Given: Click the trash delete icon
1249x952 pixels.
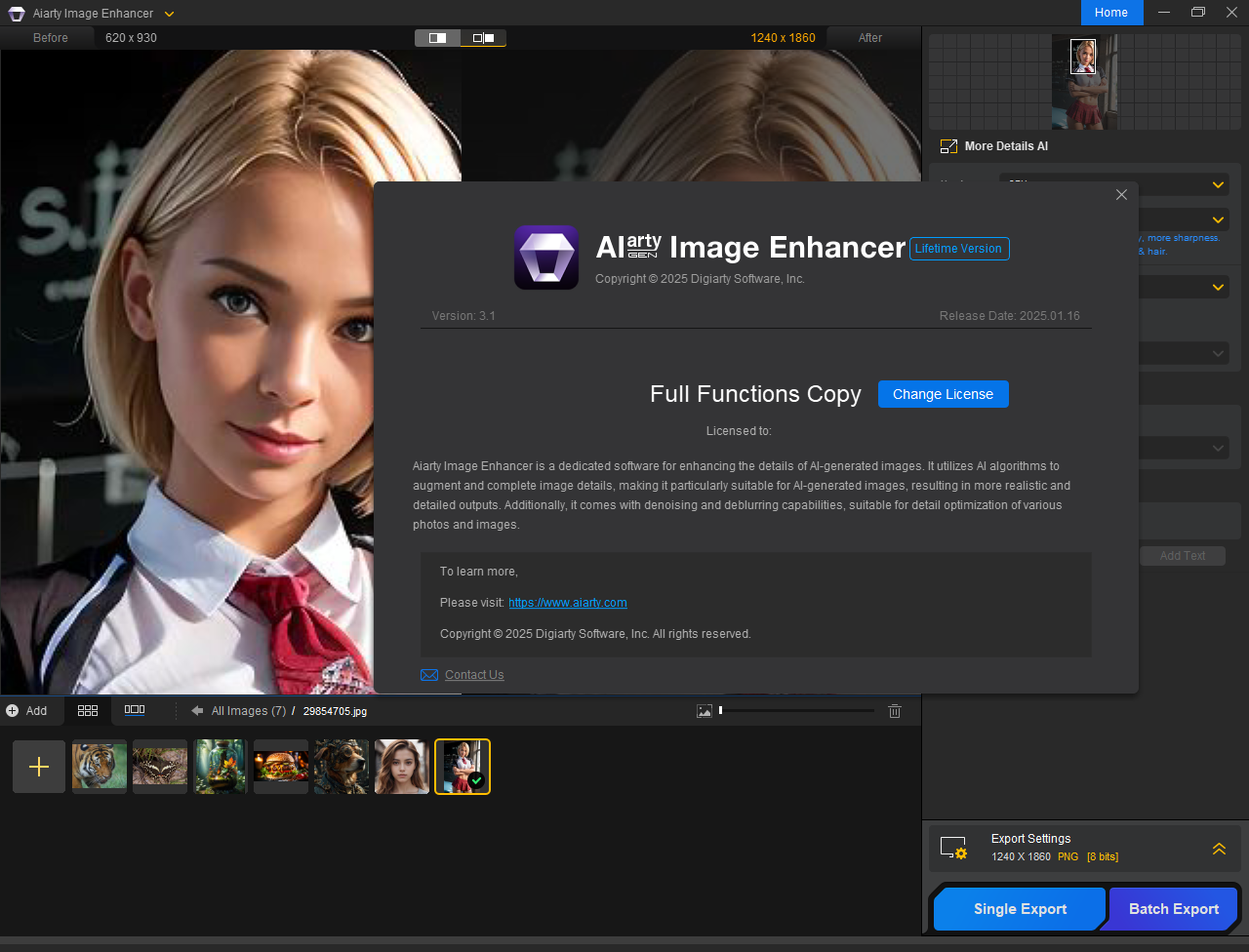Looking at the screenshot, I should click(895, 711).
